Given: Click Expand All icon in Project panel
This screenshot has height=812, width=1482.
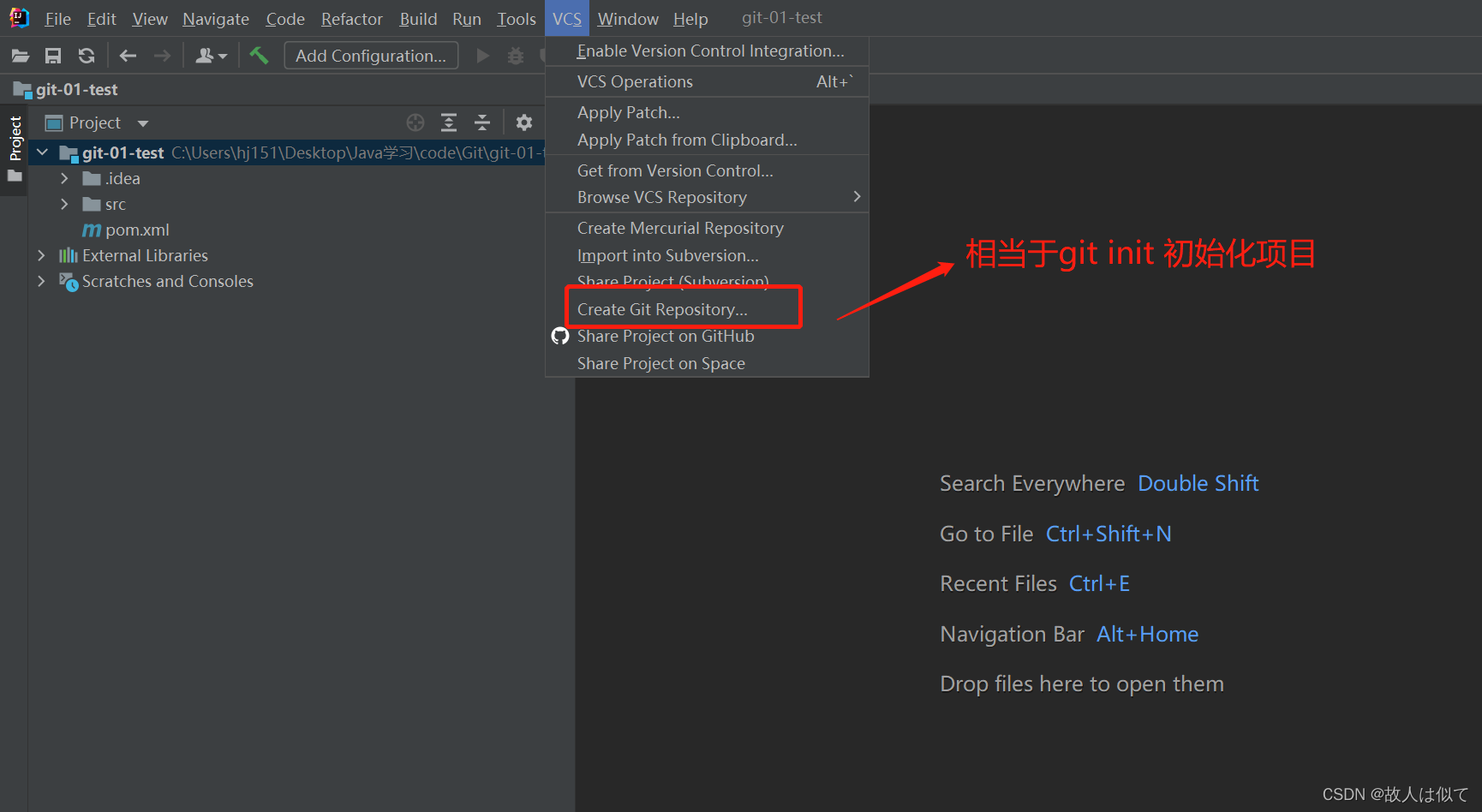Looking at the screenshot, I should coord(449,122).
